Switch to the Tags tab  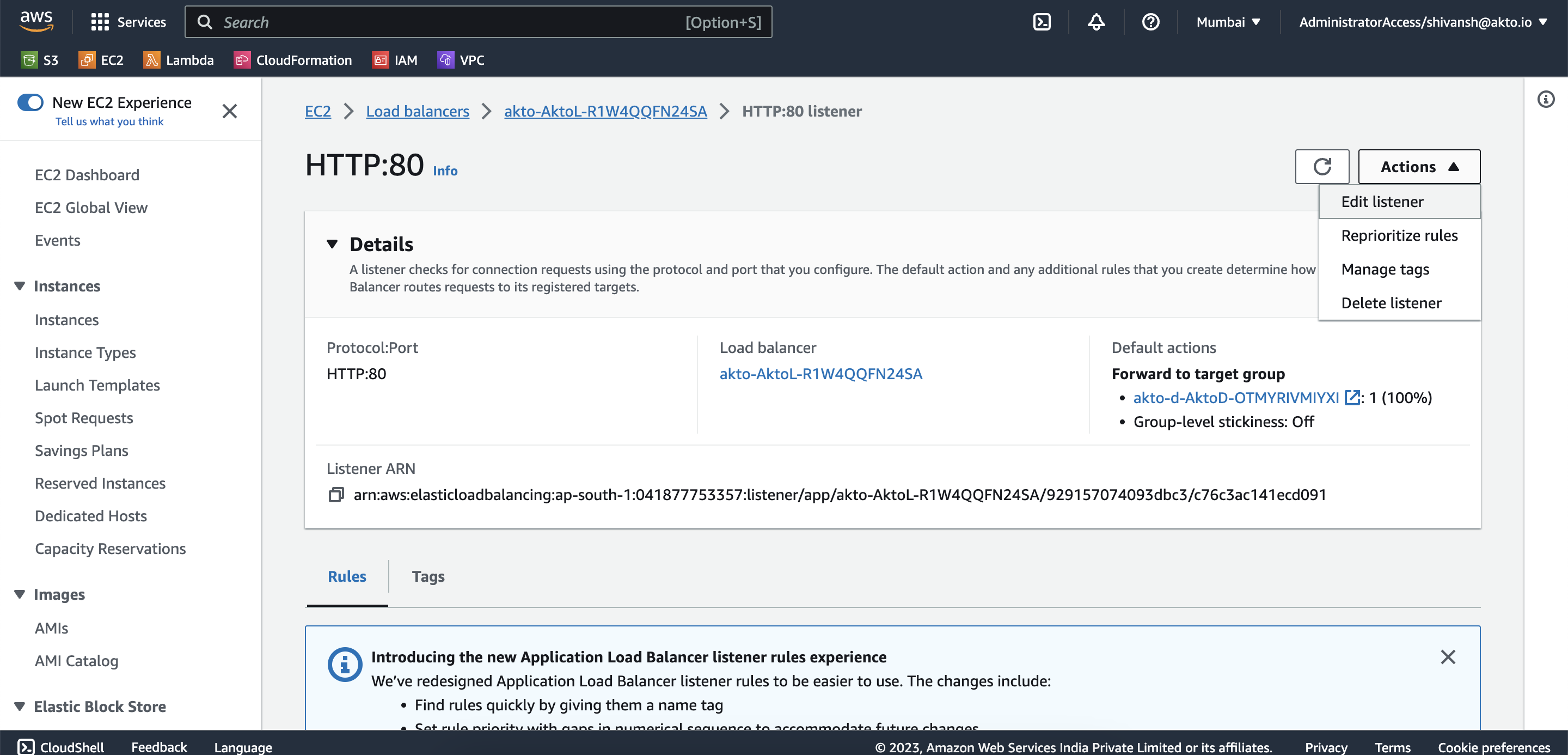[x=428, y=576]
